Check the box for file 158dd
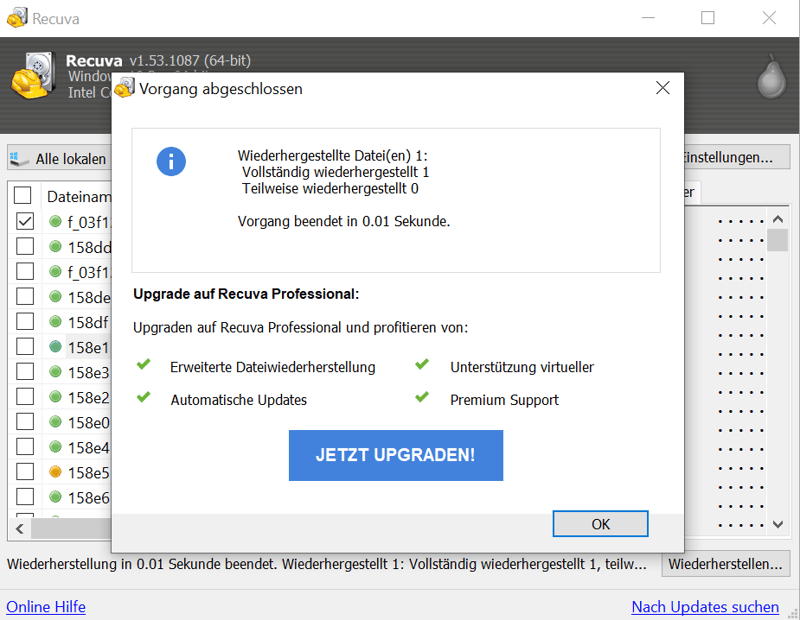The height and width of the screenshot is (620, 800). click(25, 246)
